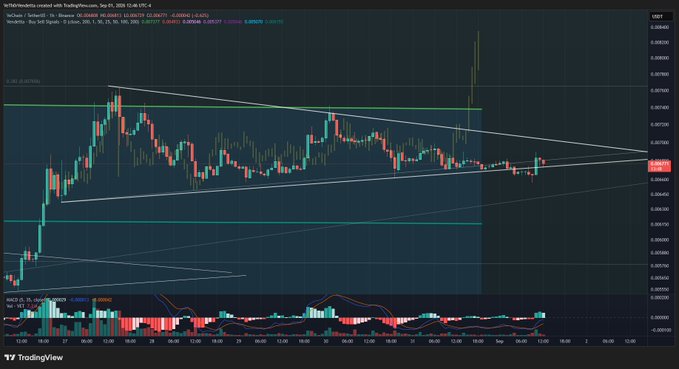
Task: Click the 0.006000 price axis label
Action: tap(659, 240)
